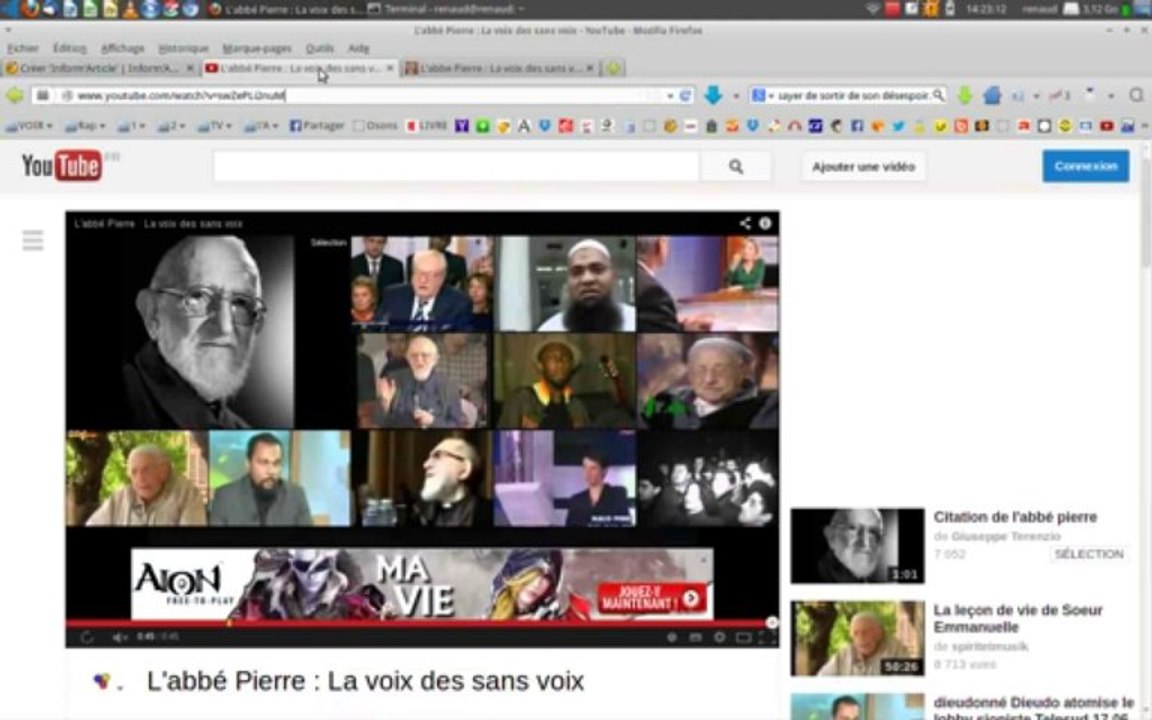Expand the VOIR bookmarks folder
Screen dimensions: 1152x720
click(x=29, y=126)
